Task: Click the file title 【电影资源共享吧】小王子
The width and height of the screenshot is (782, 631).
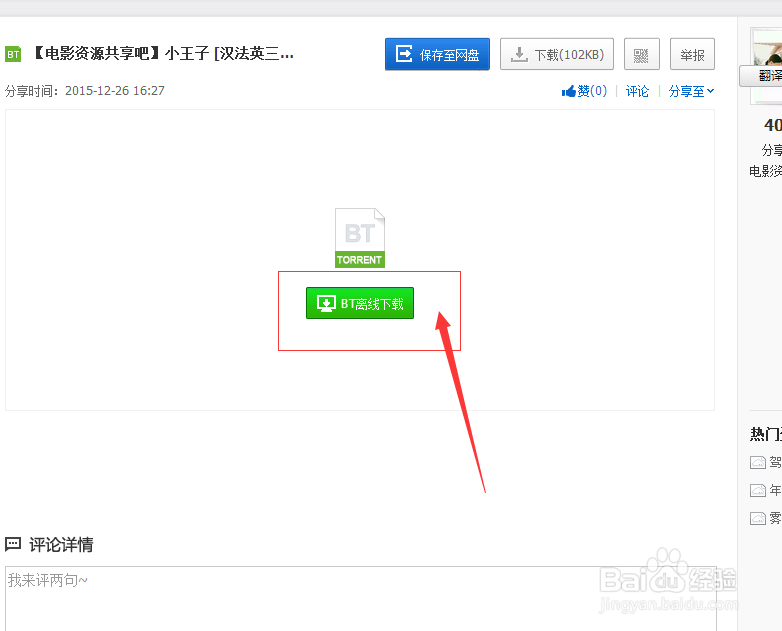Action: tap(163, 53)
